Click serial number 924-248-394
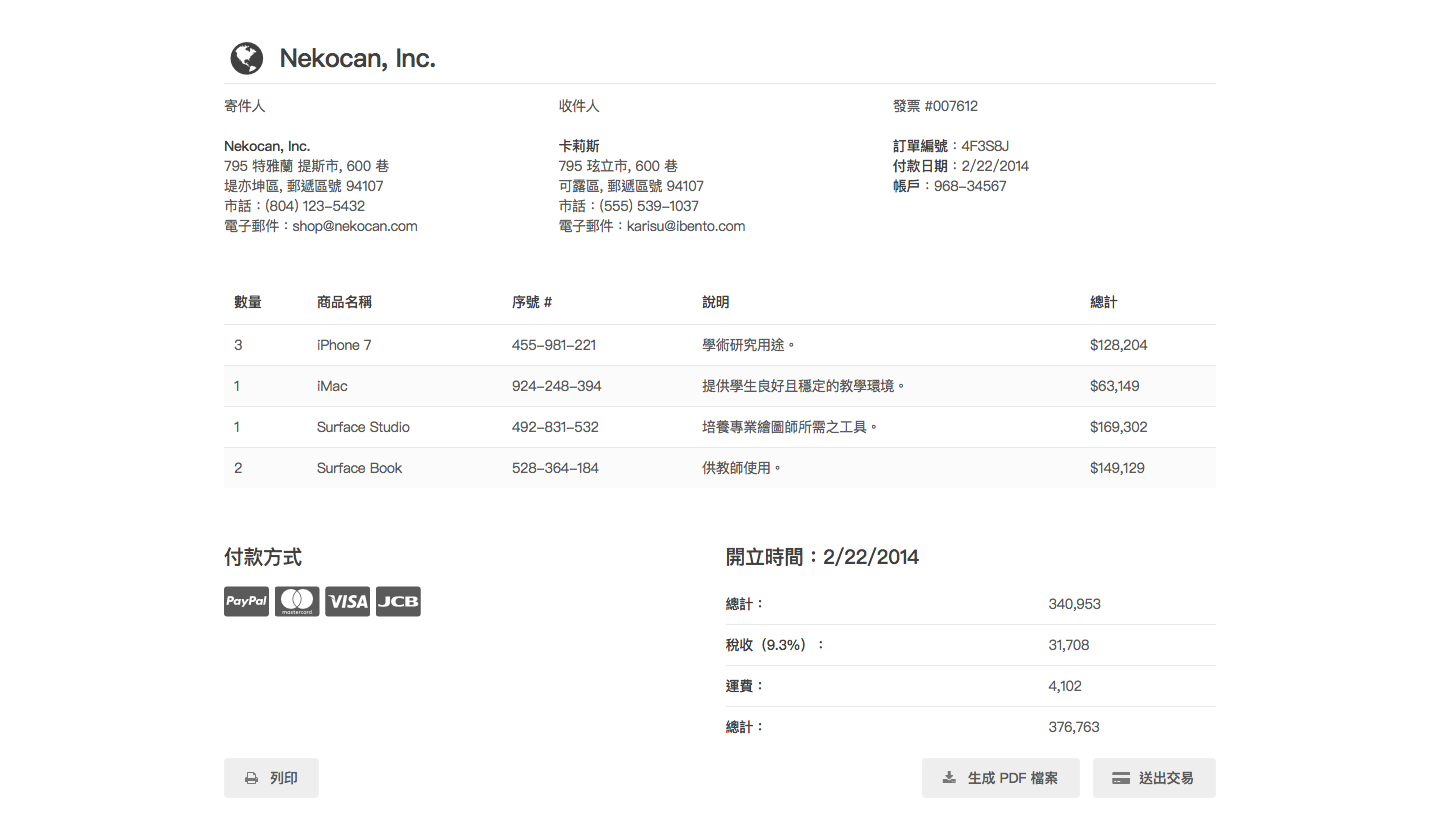The image size is (1440, 825). (x=557, y=386)
